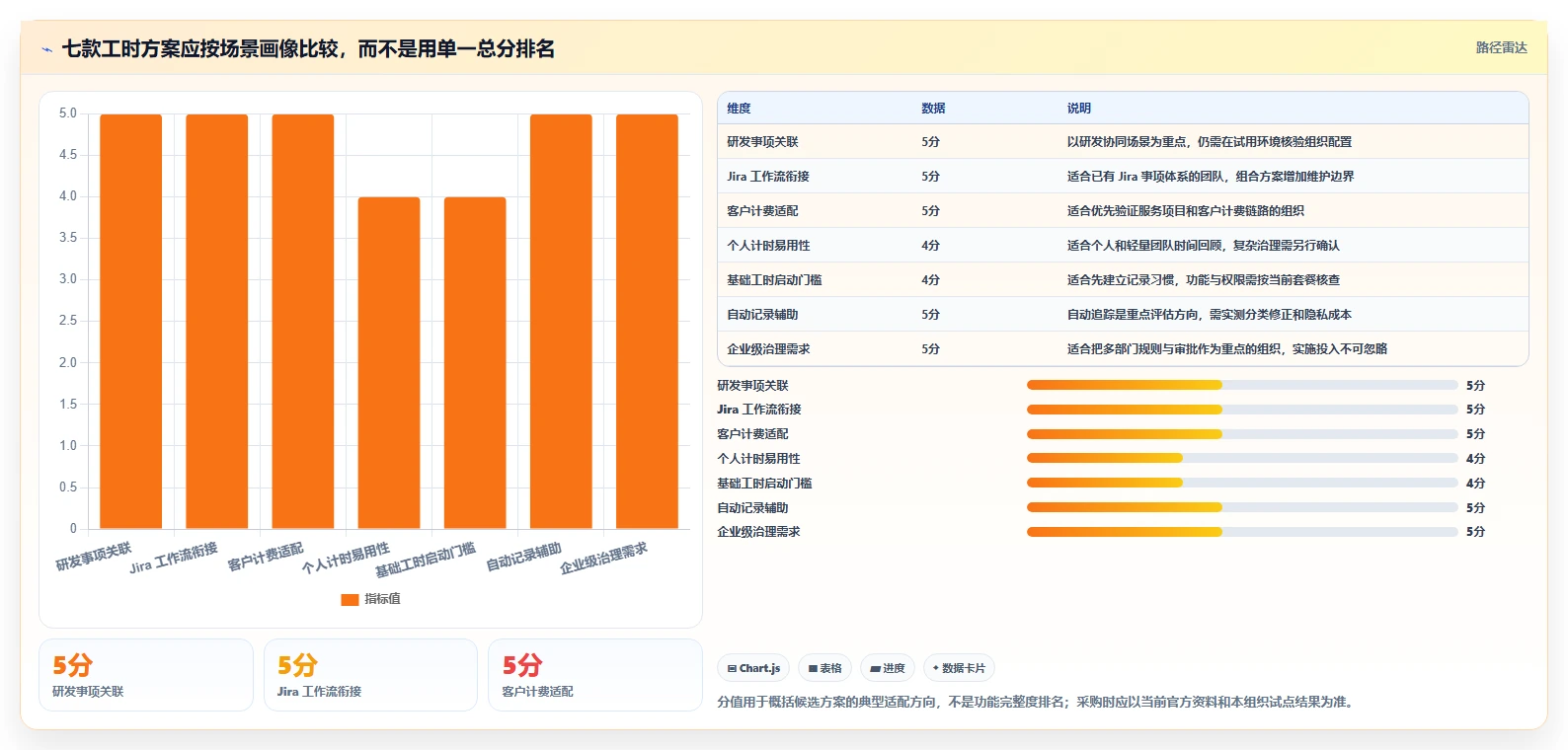The width and height of the screenshot is (1568, 750).
Task: Click the 客户计费适配 progress bar
Action: [x=1242, y=434]
